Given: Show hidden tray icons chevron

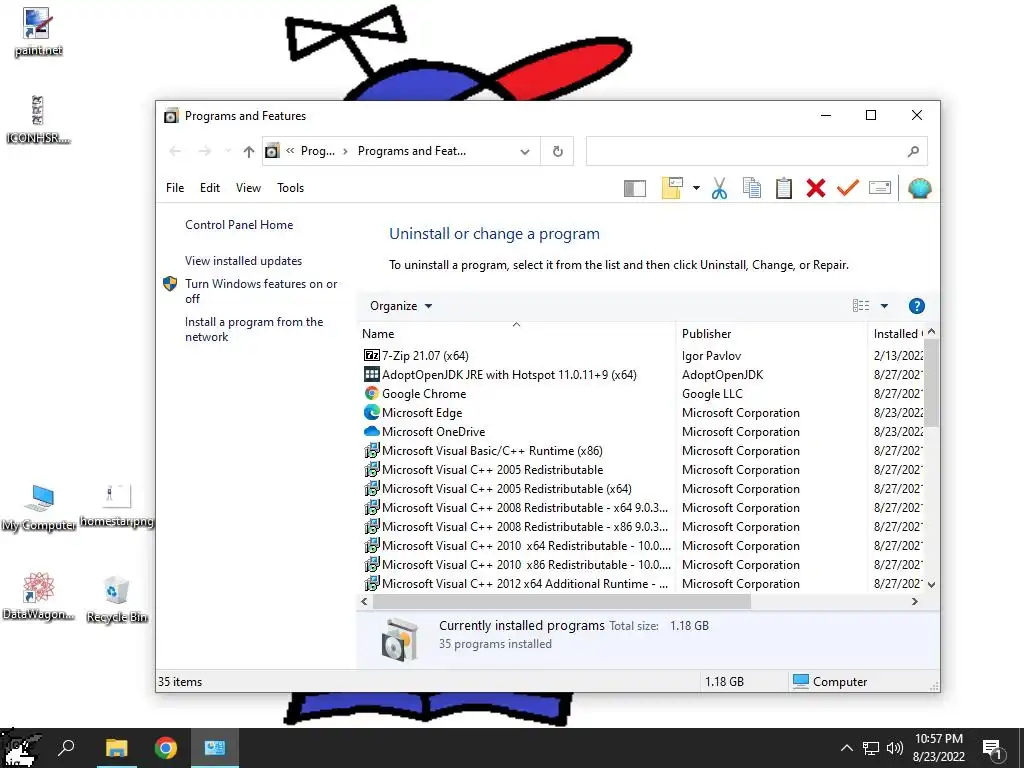Looking at the screenshot, I should point(846,748).
